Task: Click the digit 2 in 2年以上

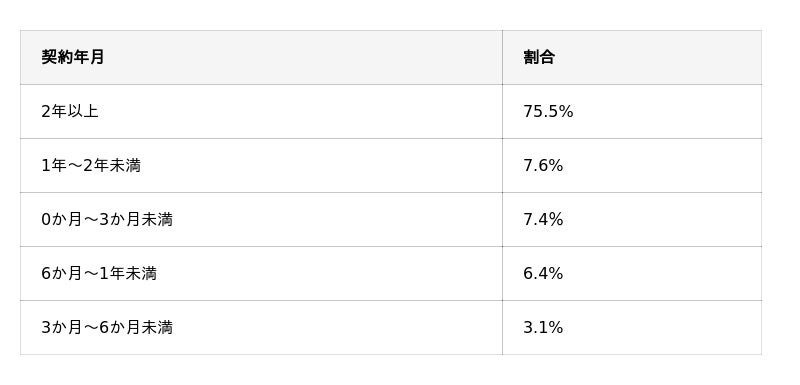Action: (x=46, y=112)
